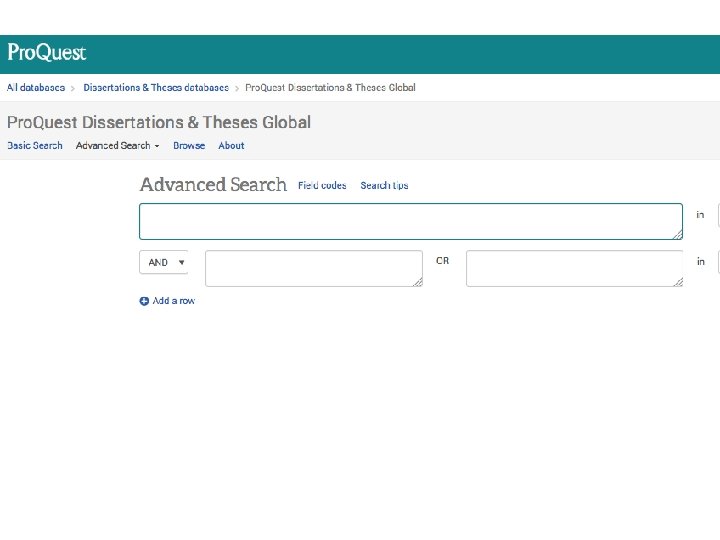Open the About tab
The image size is (720, 540).
(231, 146)
